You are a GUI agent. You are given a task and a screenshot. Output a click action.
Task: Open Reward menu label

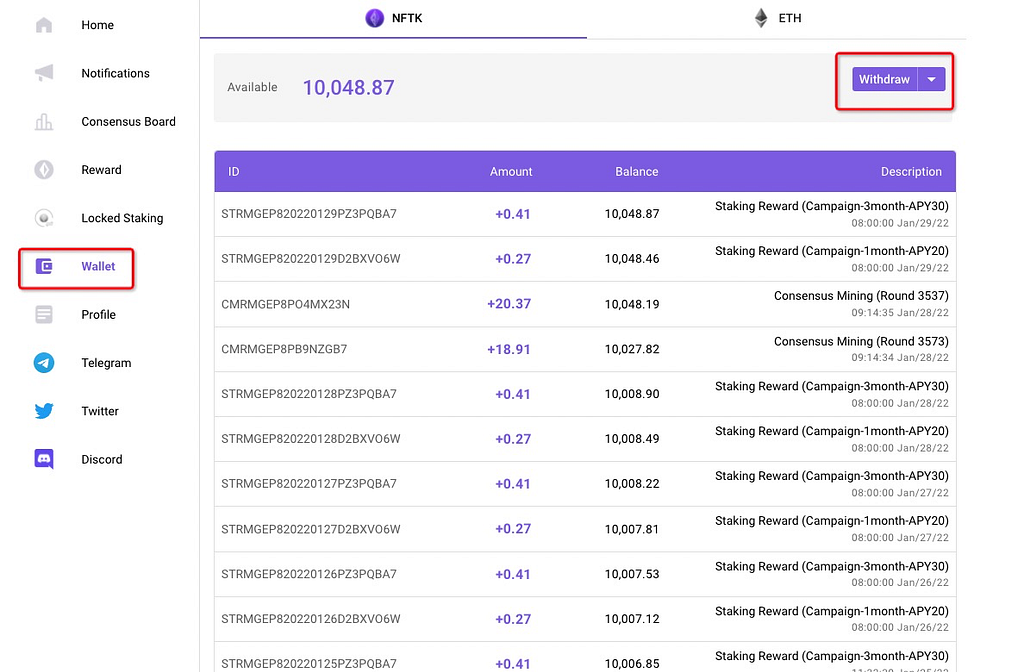[101, 170]
